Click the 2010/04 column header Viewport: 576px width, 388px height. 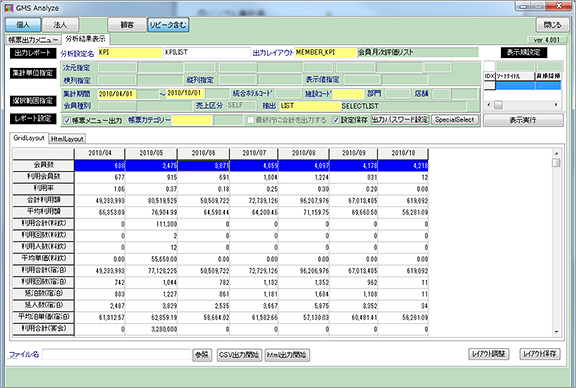(100, 153)
